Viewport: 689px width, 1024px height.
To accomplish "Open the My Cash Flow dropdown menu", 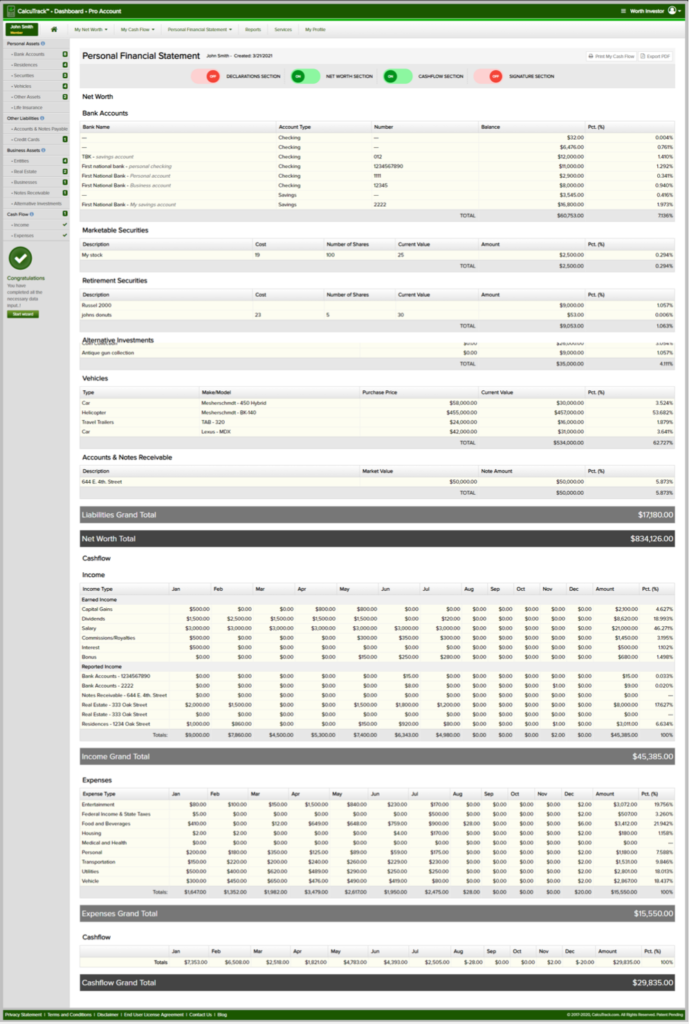I will tap(138, 29).
